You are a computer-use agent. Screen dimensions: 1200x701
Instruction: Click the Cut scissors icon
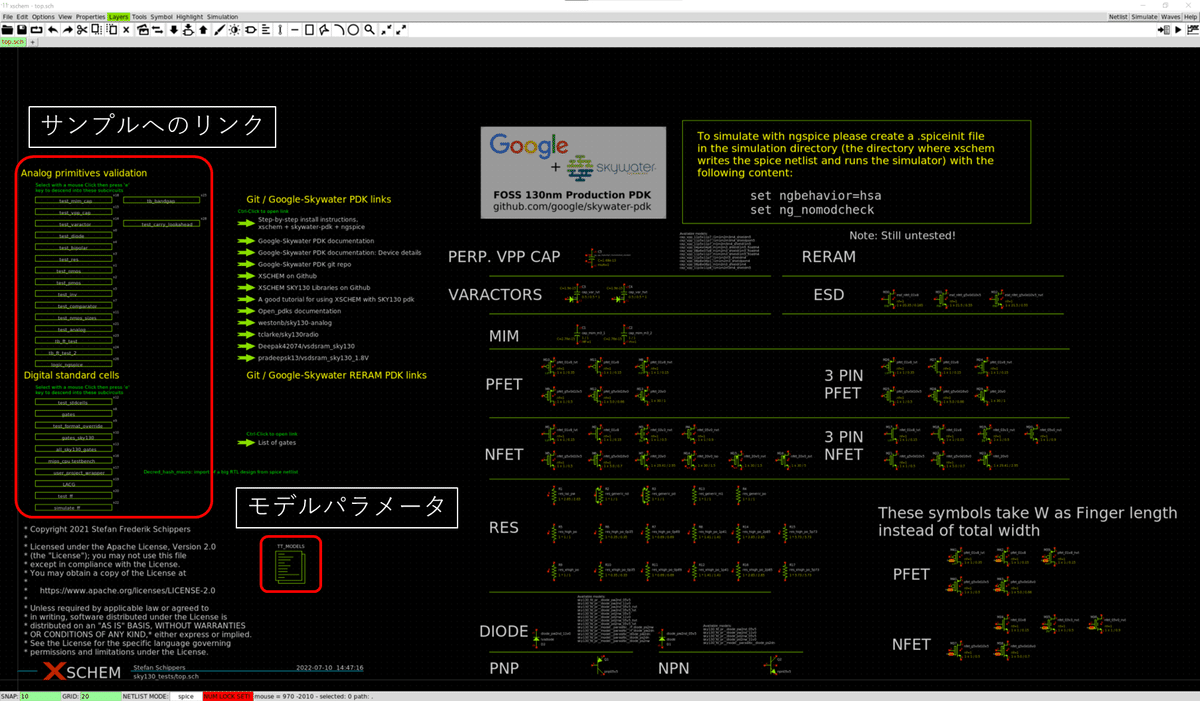[82, 30]
